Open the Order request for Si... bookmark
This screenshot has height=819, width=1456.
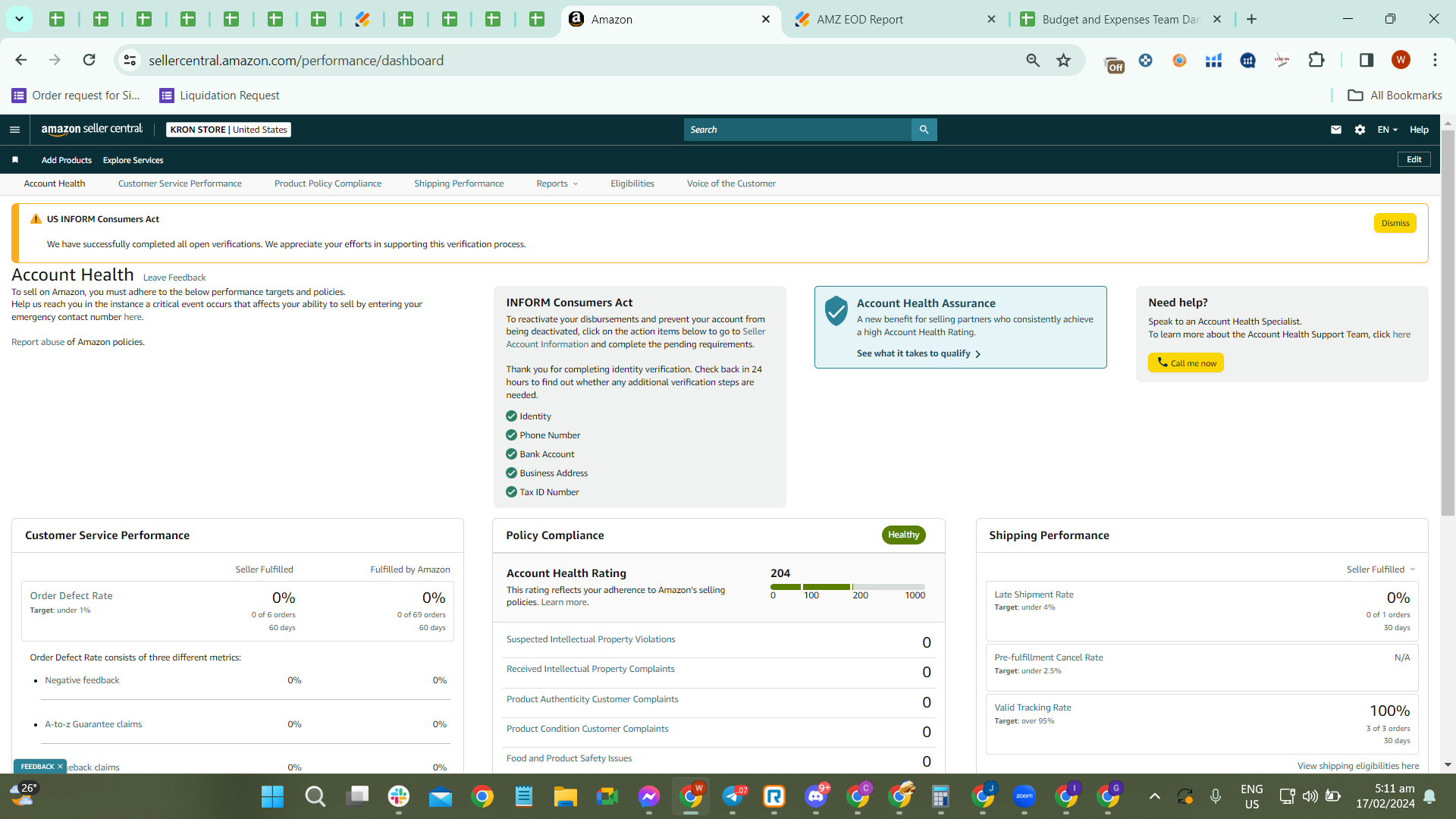coord(76,95)
